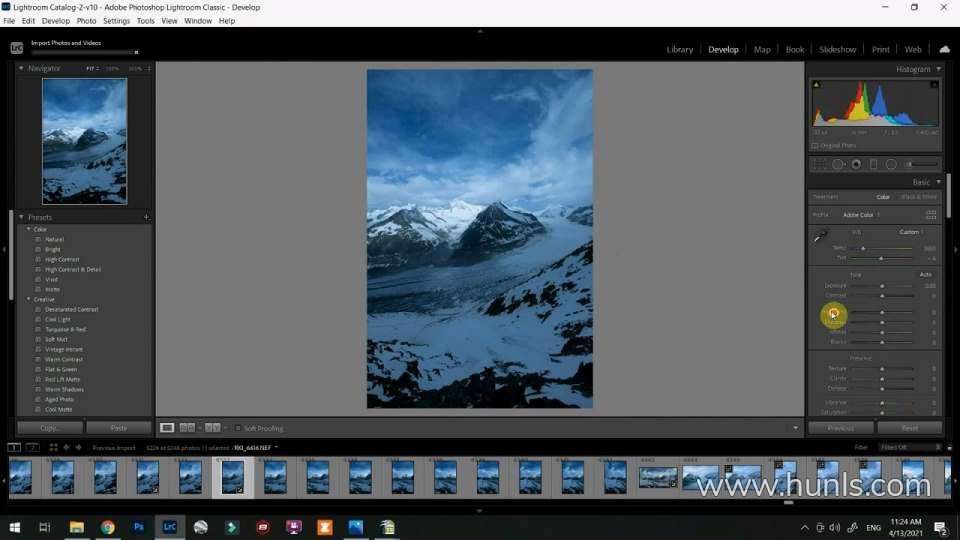Viewport: 960px width, 540px height.
Task: Select the Radial Filter tool
Action: click(891, 164)
